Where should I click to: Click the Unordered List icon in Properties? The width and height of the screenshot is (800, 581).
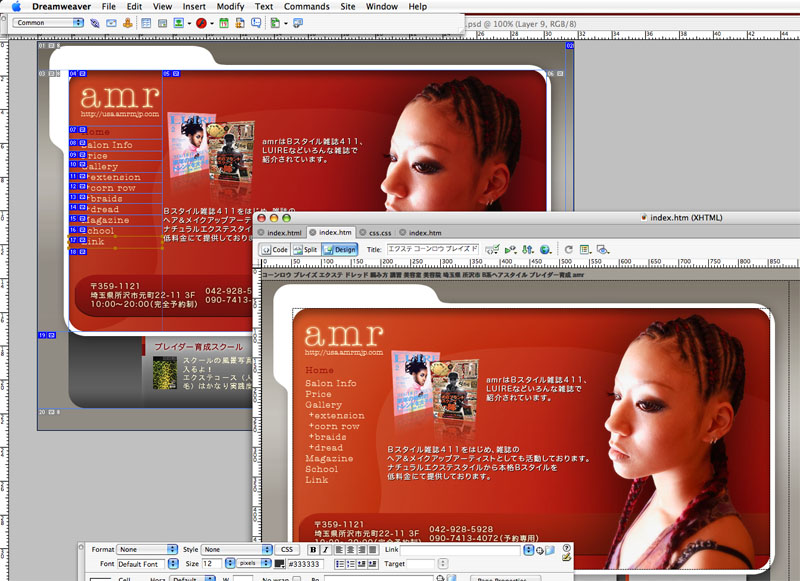tap(340, 564)
